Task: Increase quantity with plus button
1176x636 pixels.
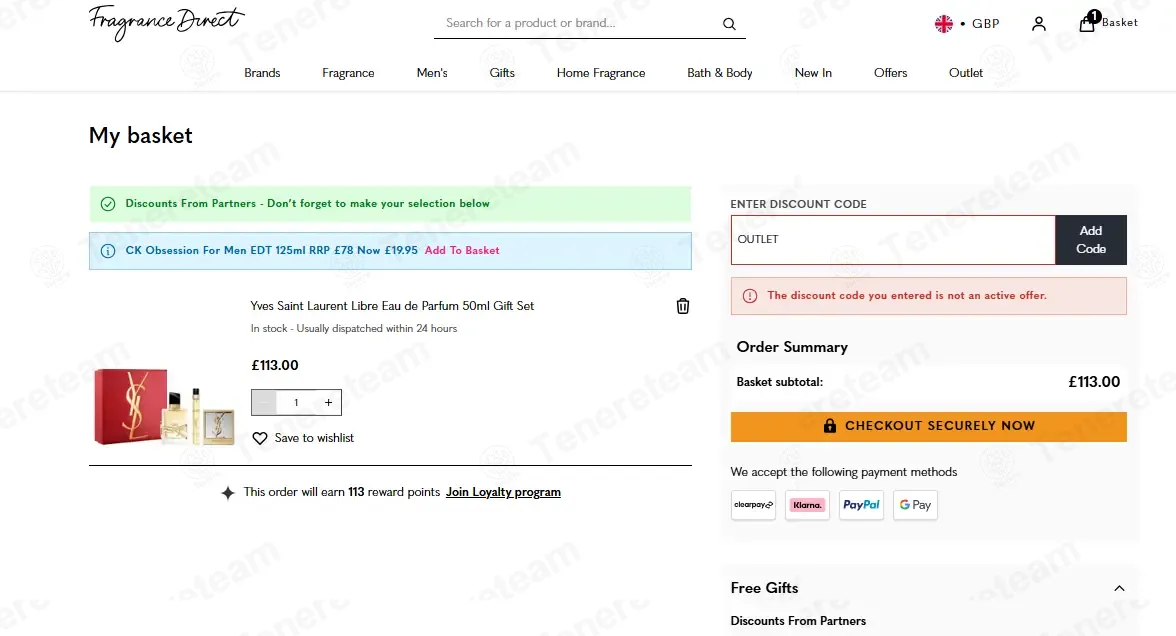Action: [x=328, y=403]
